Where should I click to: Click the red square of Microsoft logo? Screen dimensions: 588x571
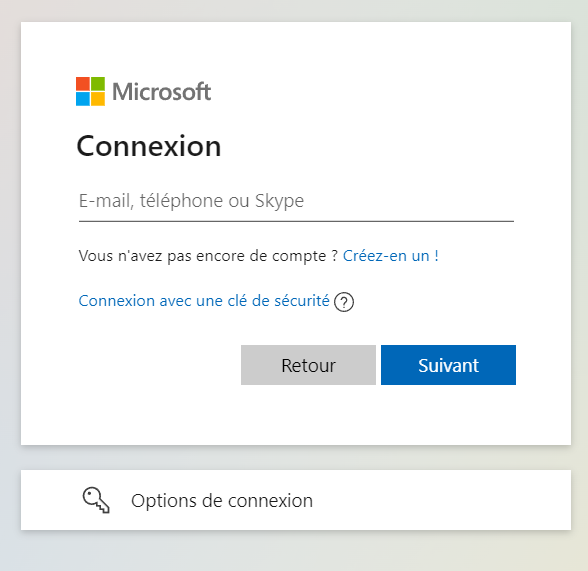pyautogui.click(x=83, y=84)
